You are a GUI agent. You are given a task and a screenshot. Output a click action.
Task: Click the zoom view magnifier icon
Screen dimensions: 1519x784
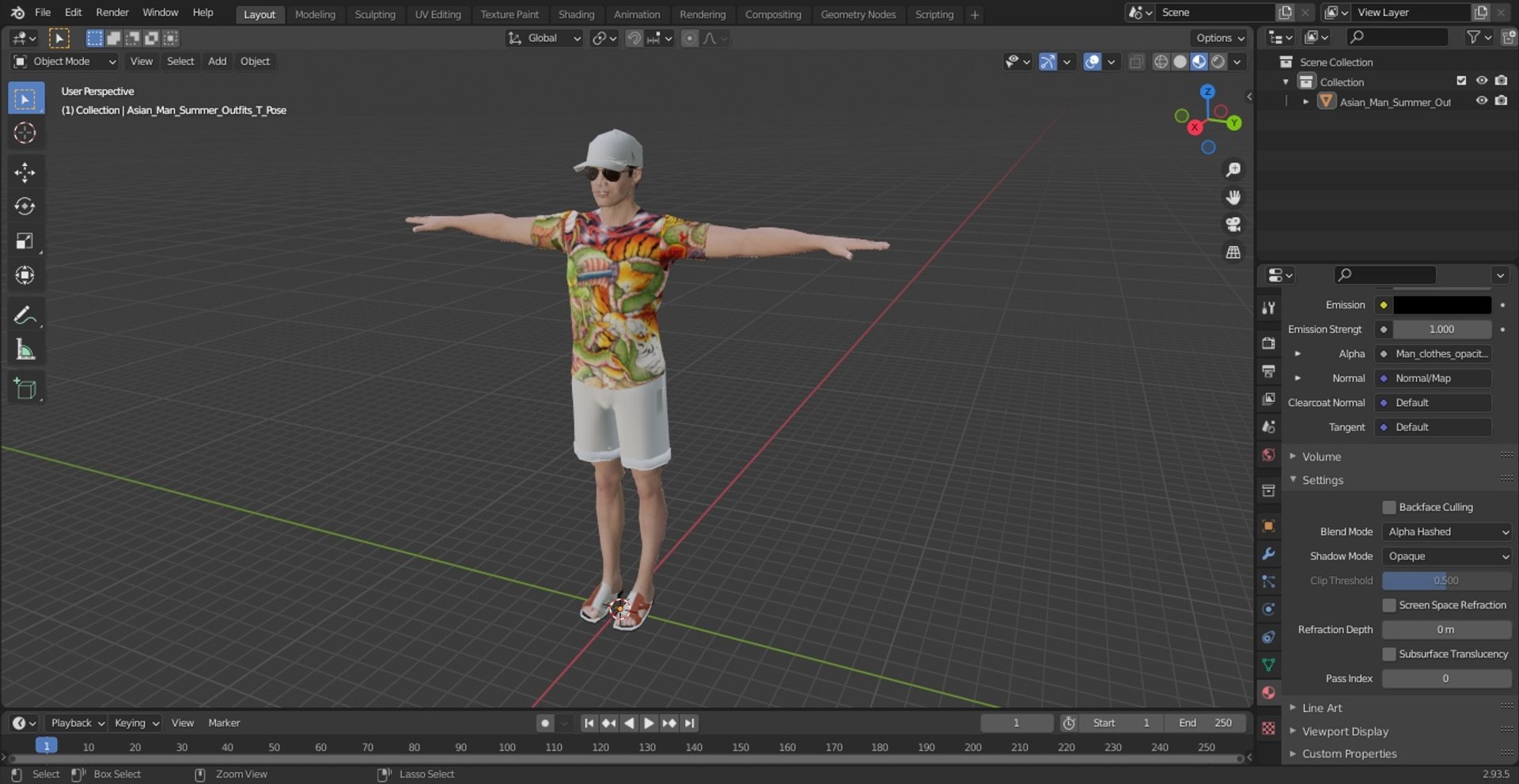click(x=1233, y=170)
